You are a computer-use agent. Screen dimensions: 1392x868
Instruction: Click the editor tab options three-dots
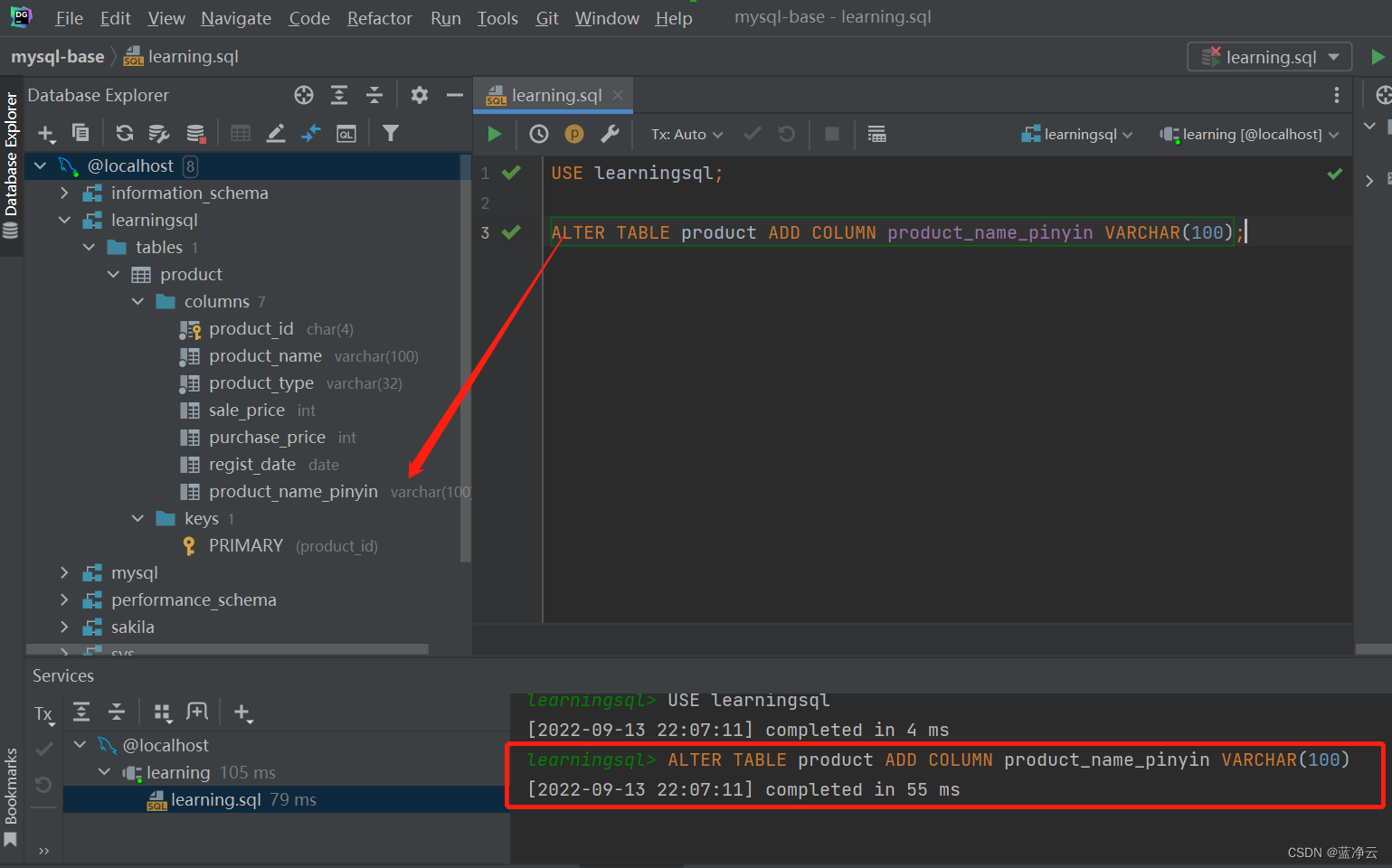(1337, 95)
